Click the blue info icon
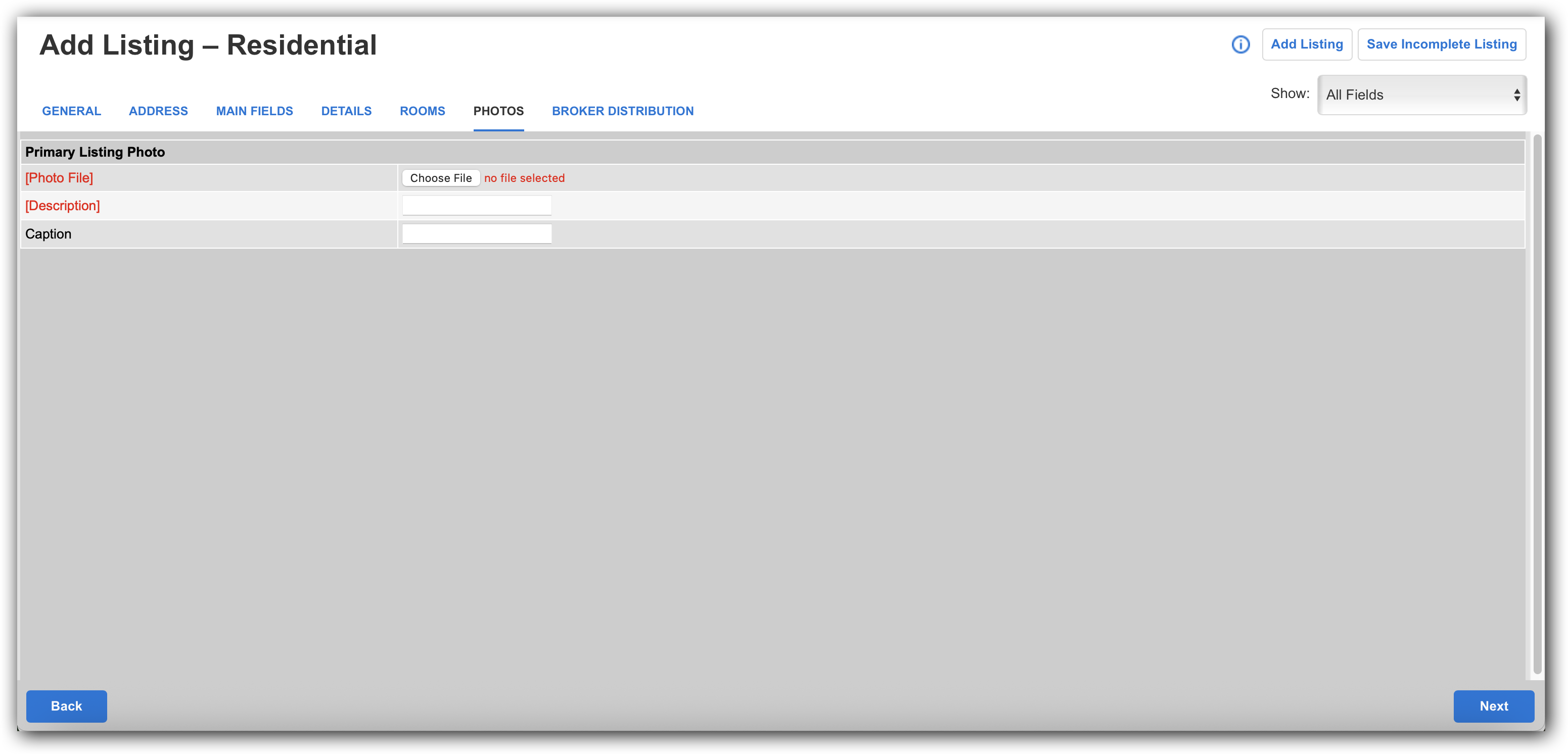 click(x=1240, y=44)
